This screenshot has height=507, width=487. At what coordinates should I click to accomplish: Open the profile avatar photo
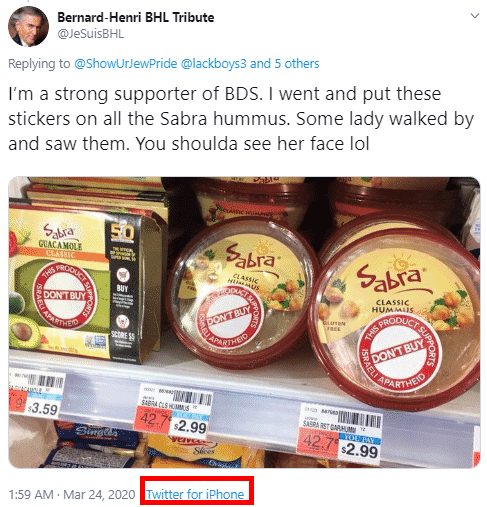28,26
